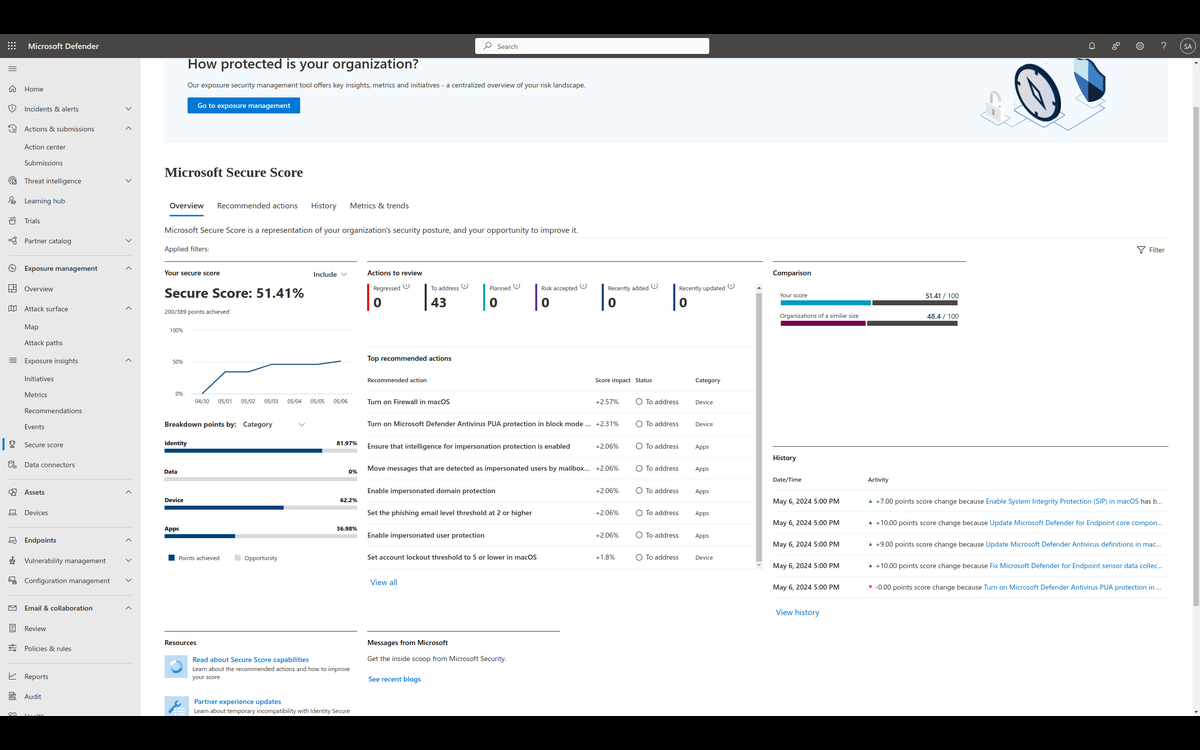Screen dimensions: 1200x750
Task: Click the Device breakdown progress bar
Action: [260, 508]
